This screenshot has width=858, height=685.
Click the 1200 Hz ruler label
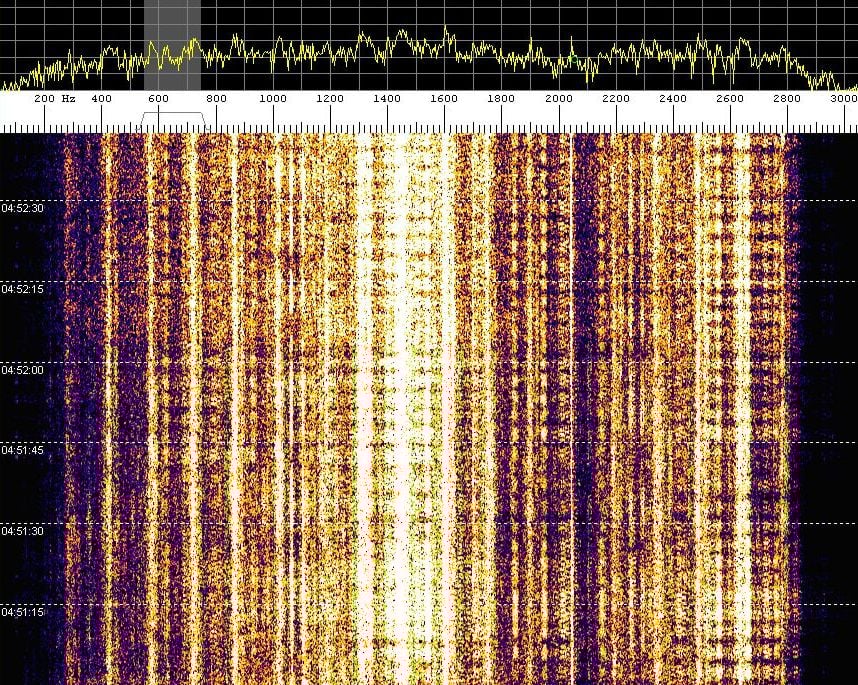(x=330, y=98)
